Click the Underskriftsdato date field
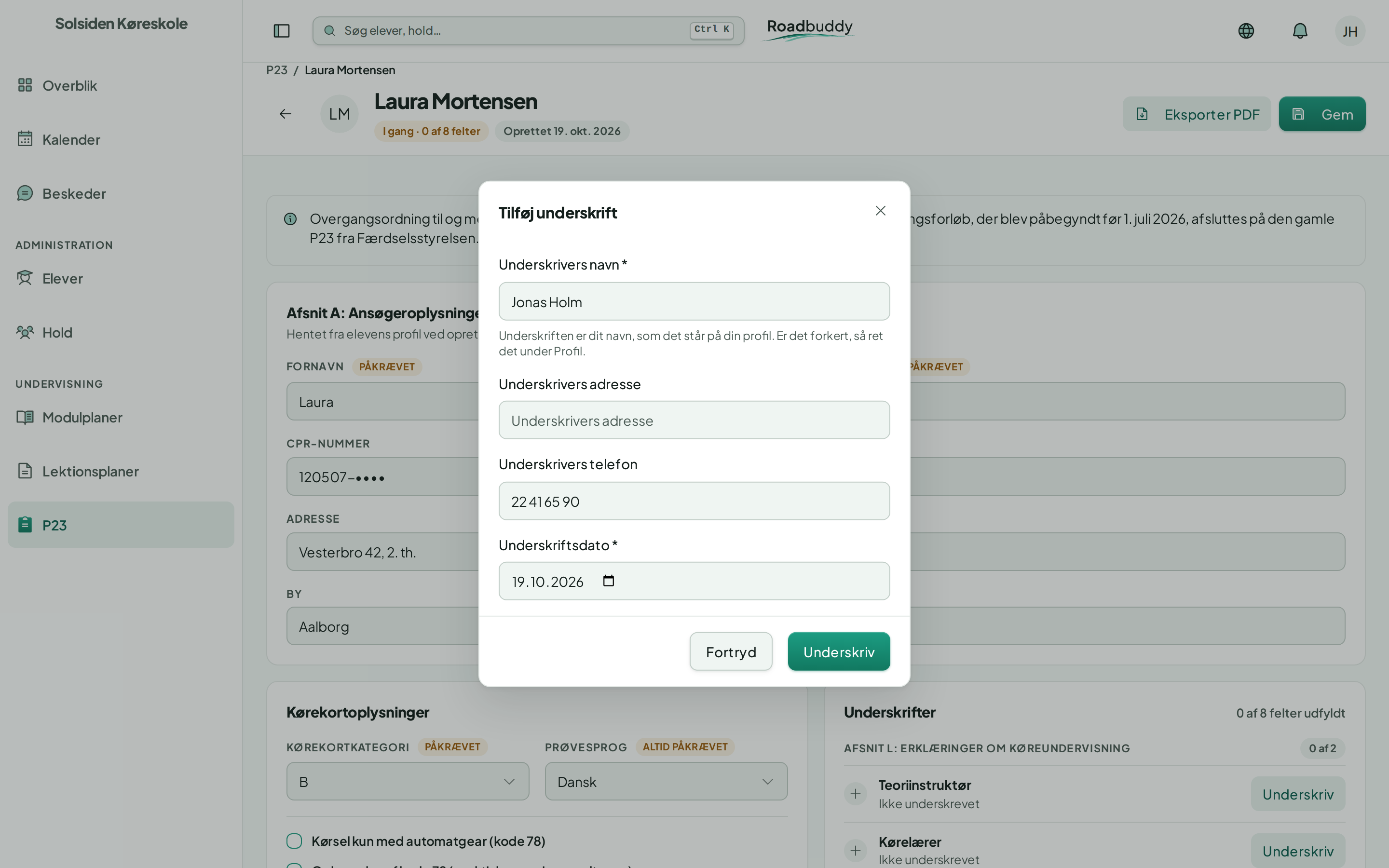Screen dimensions: 1389x868 pos(694,581)
